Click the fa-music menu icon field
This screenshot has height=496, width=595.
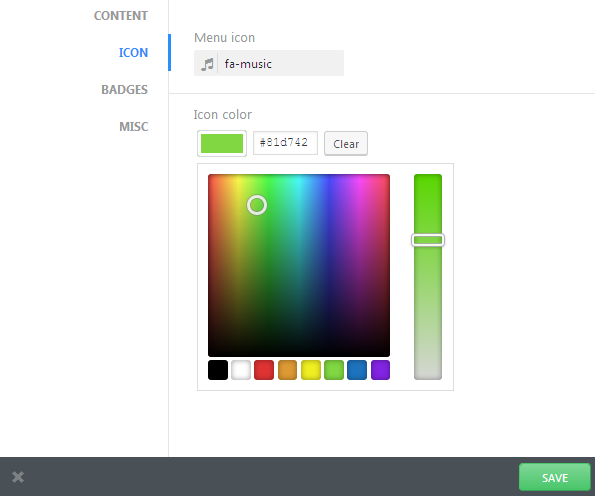pos(269,63)
